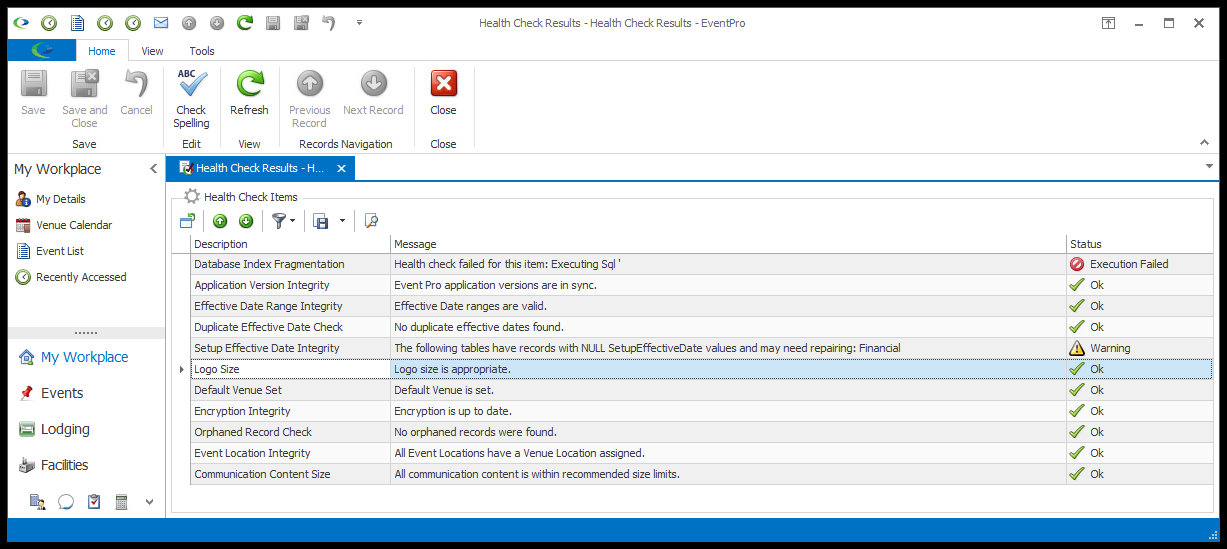
Task: Click the ribbon display options button
Action: pos(1109,22)
